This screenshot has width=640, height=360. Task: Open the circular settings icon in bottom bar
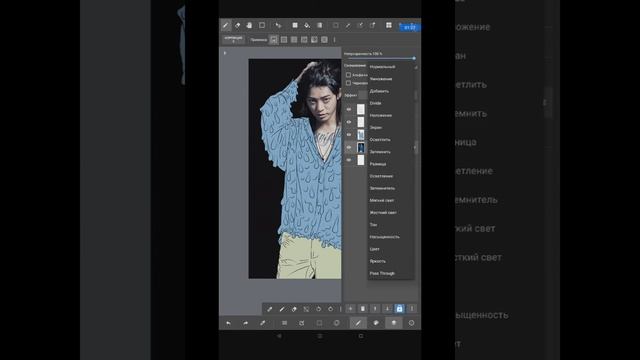click(x=411, y=323)
